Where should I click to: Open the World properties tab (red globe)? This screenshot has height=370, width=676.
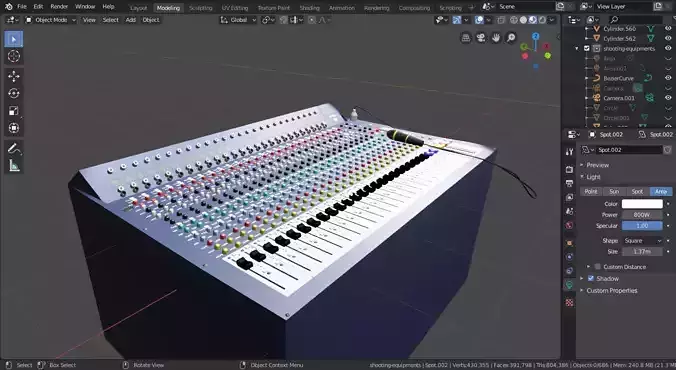570,225
